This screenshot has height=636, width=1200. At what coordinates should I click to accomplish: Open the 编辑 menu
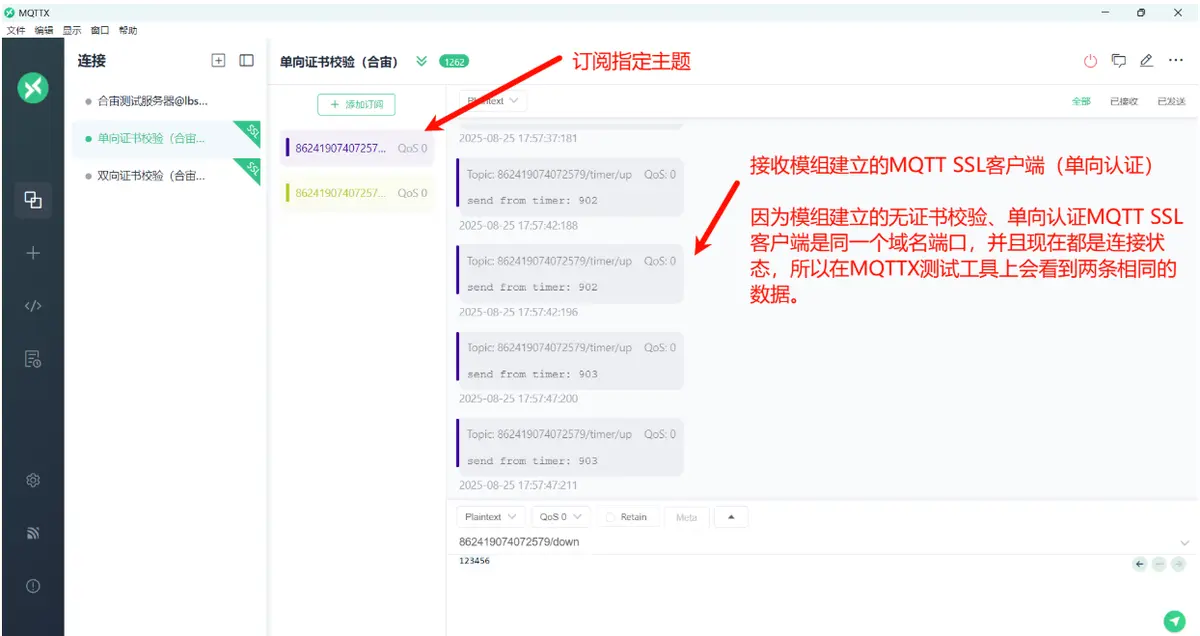[43, 30]
